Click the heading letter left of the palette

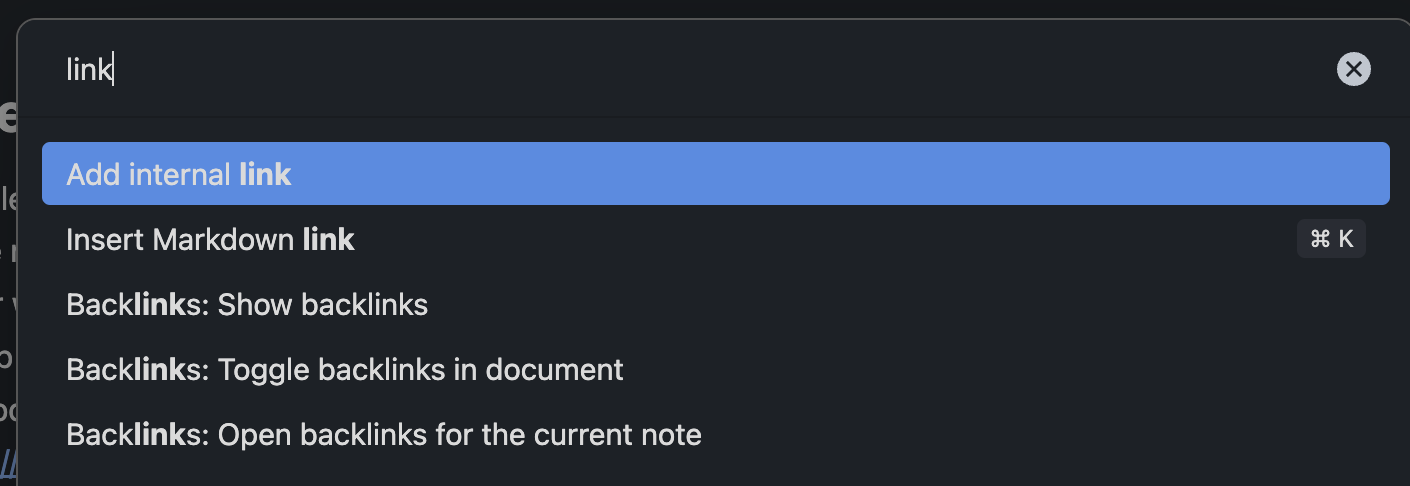pyautogui.click(x=8, y=117)
